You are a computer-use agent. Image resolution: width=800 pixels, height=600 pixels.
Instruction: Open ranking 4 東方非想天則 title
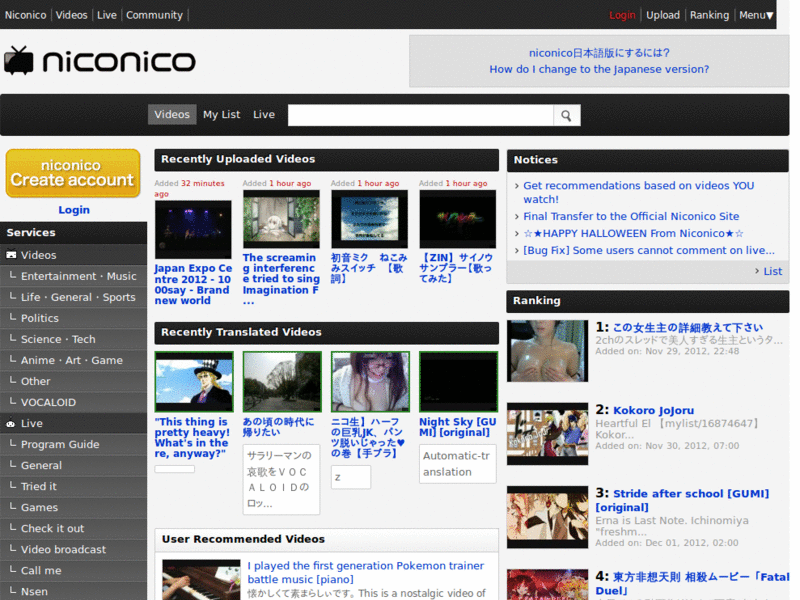click(x=692, y=584)
